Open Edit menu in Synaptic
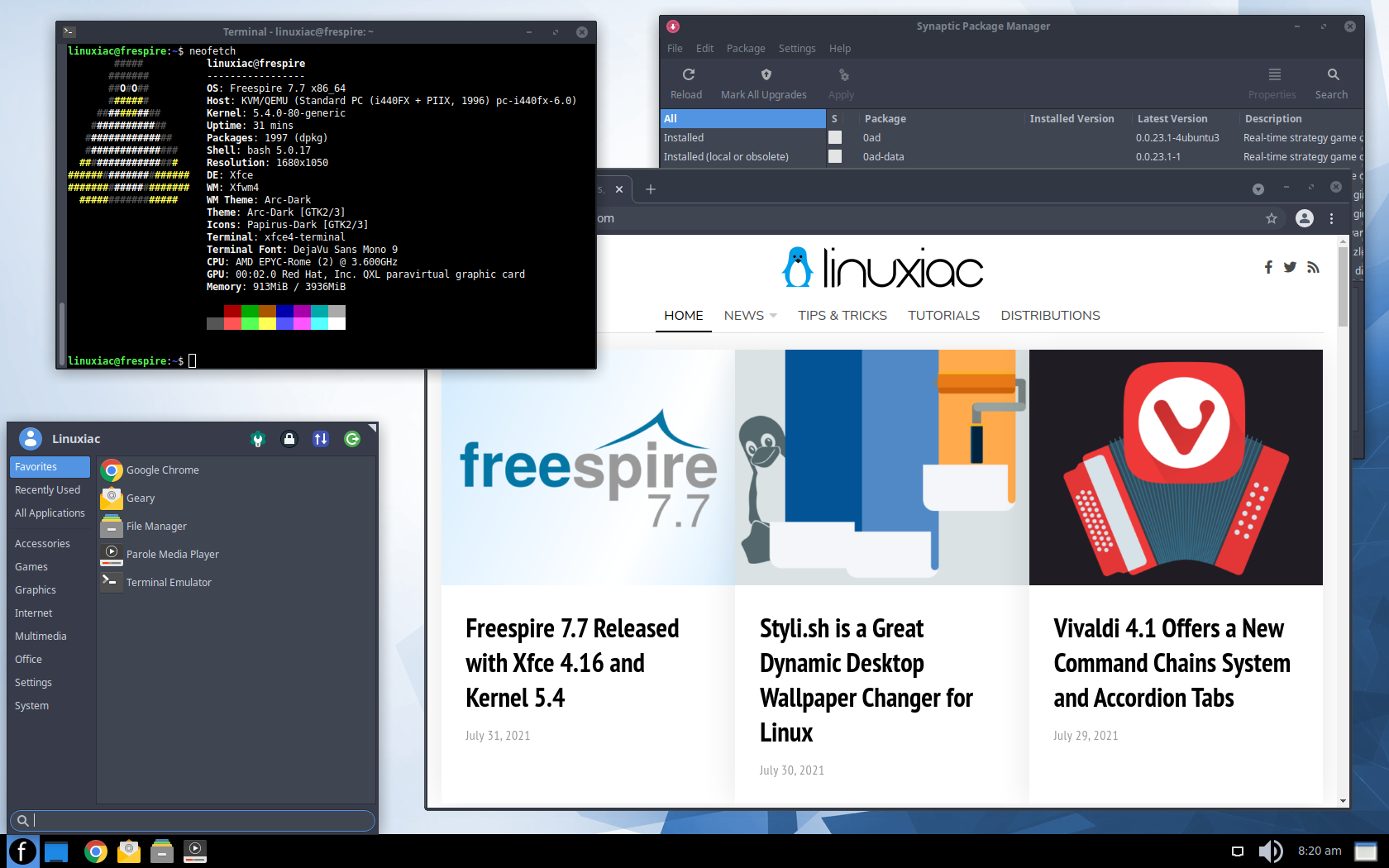The image size is (1389, 868). pyautogui.click(x=704, y=48)
